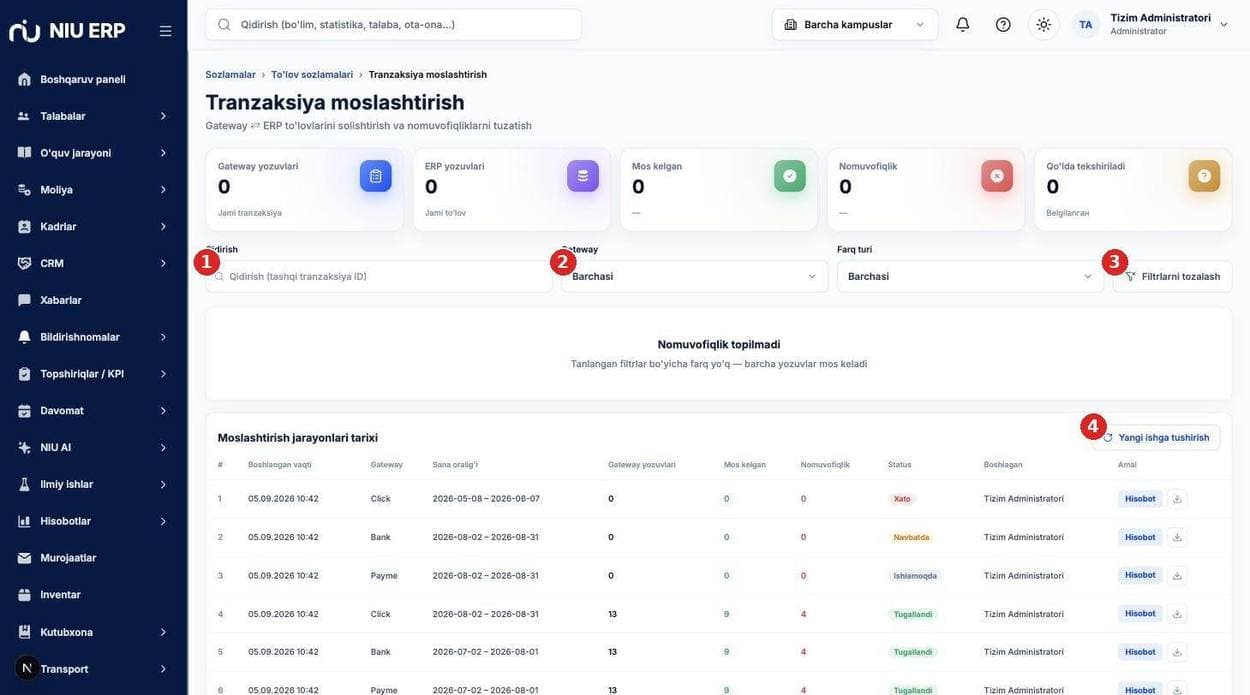Open the help question mark icon
The width and height of the screenshot is (1250, 695).
1003,24
